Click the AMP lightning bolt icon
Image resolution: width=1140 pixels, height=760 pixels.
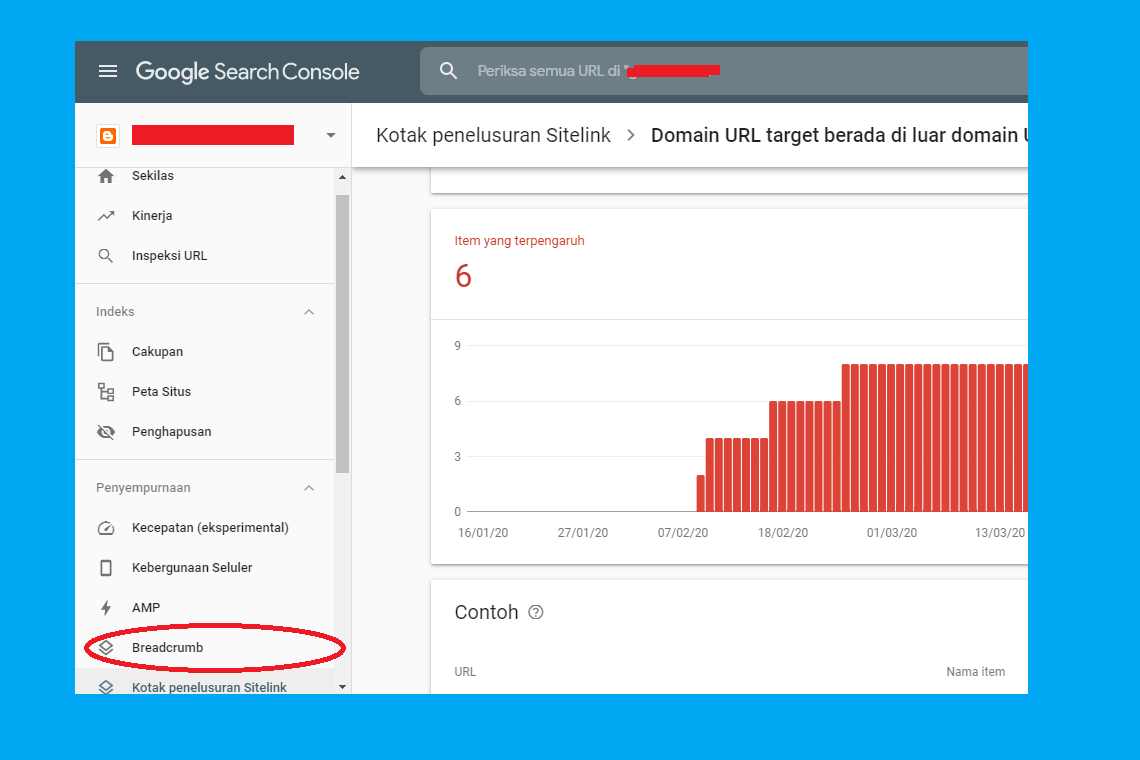click(106, 608)
